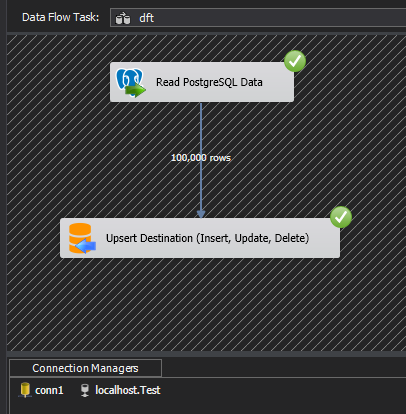The width and height of the screenshot is (406, 414).
Task: Click the dft text in the combo box
Action: coord(146,18)
